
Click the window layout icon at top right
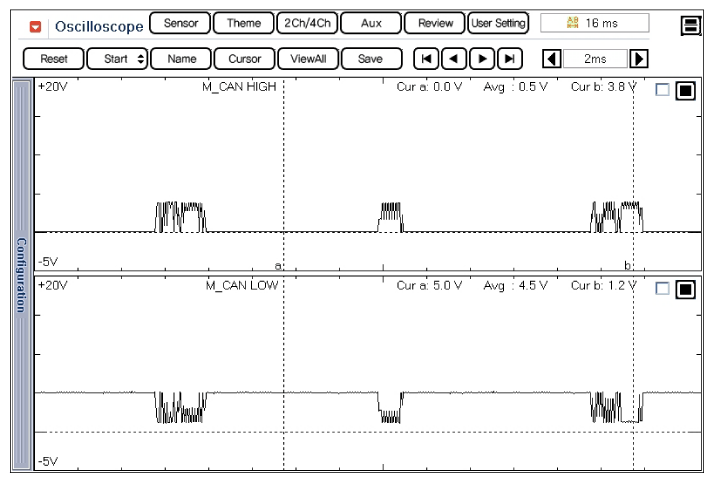pos(690,25)
